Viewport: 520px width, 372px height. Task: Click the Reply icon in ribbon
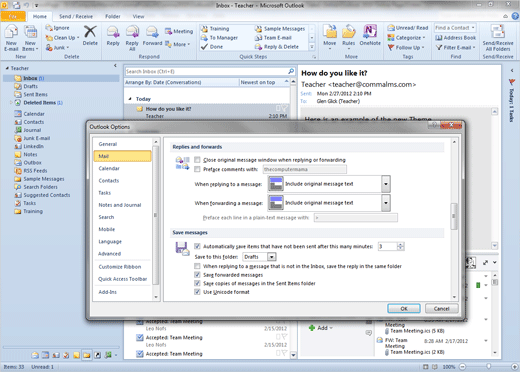[x=113, y=33]
